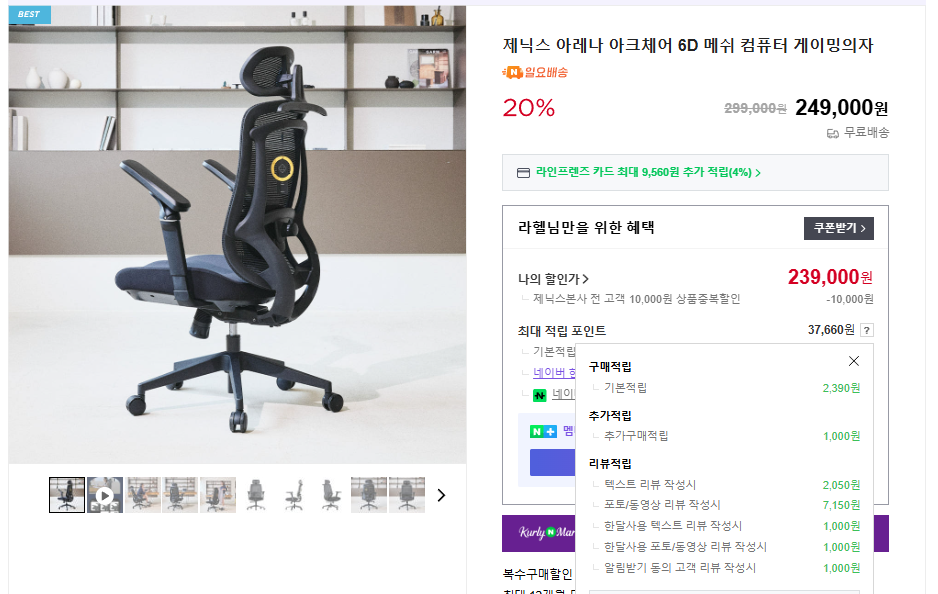Select the first chair thumbnail
The height and width of the screenshot is (594, 938).
click(x=67, y=495)
